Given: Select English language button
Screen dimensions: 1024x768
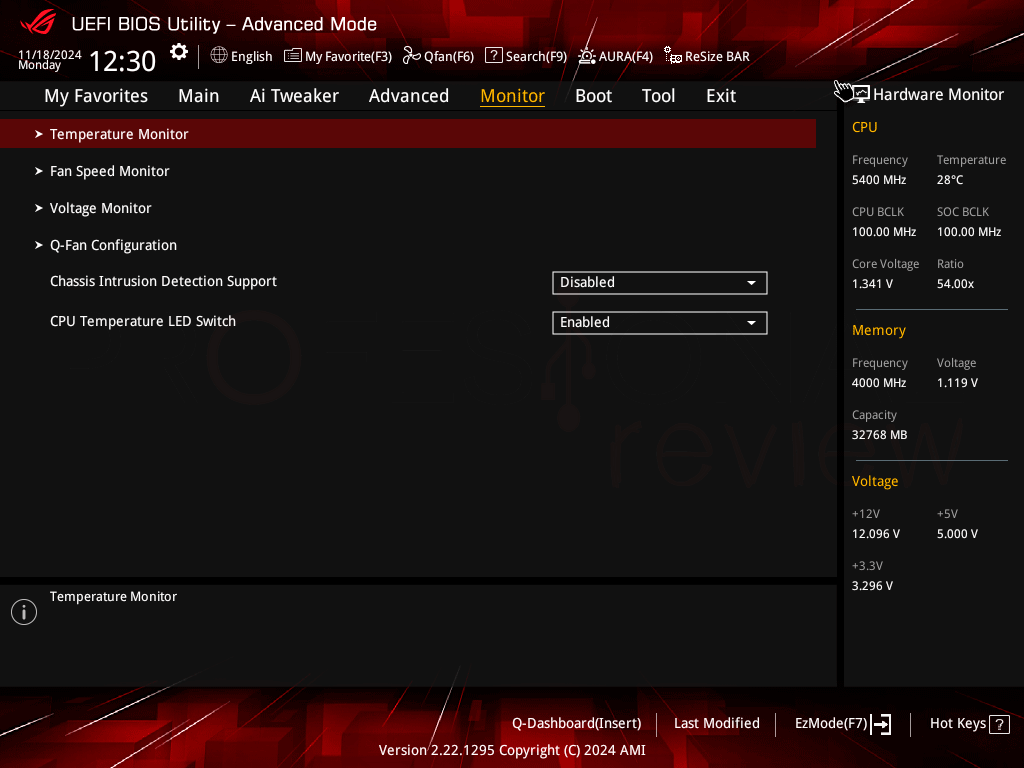Looking at the screenshot, I should coord(241,56).
